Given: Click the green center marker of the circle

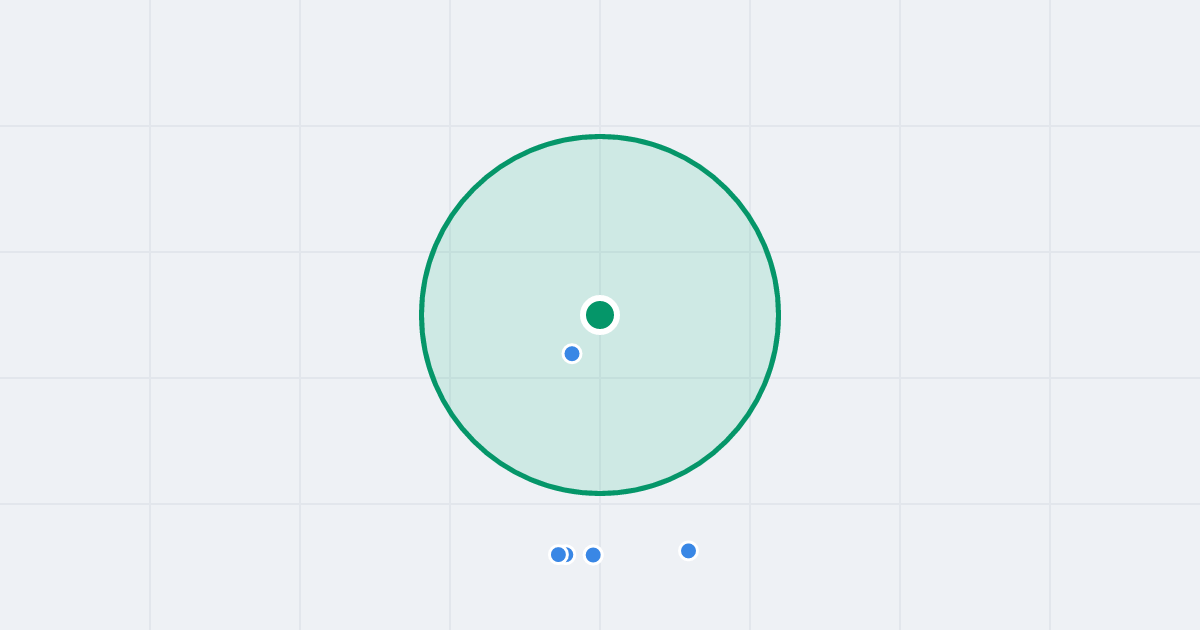Looking at the screenshot, I should click(600, 315).
